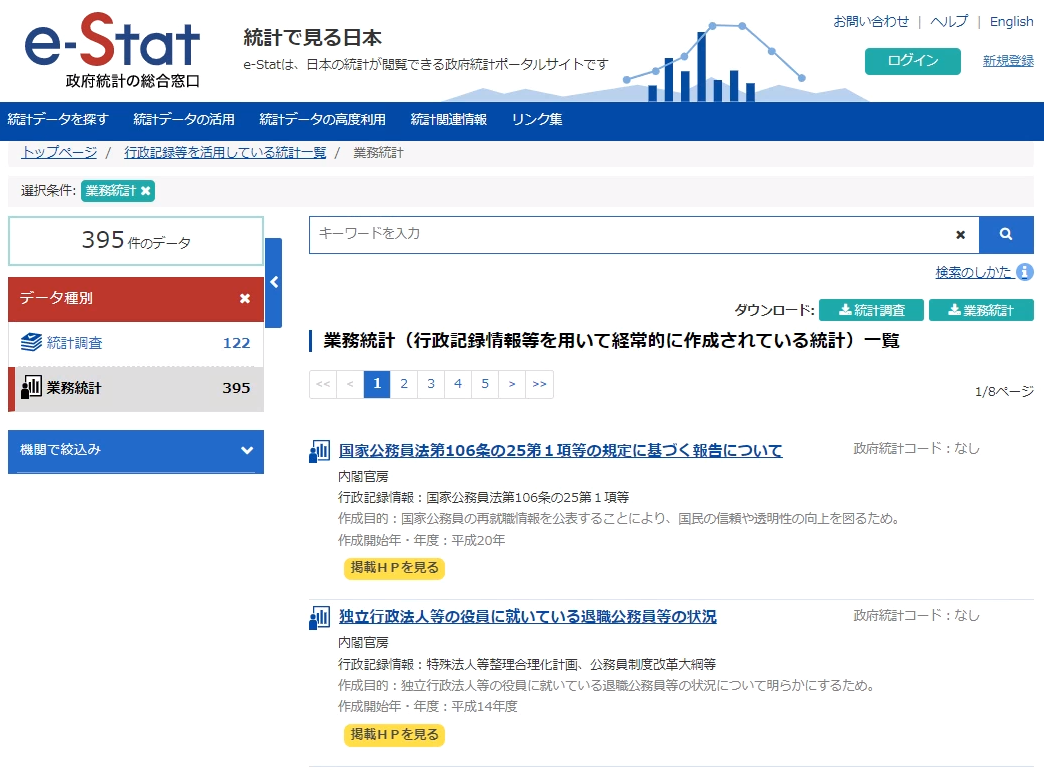Screen dimensions: 1044x770
Task: Open お問い合わせ link
Action: (871, 21)
